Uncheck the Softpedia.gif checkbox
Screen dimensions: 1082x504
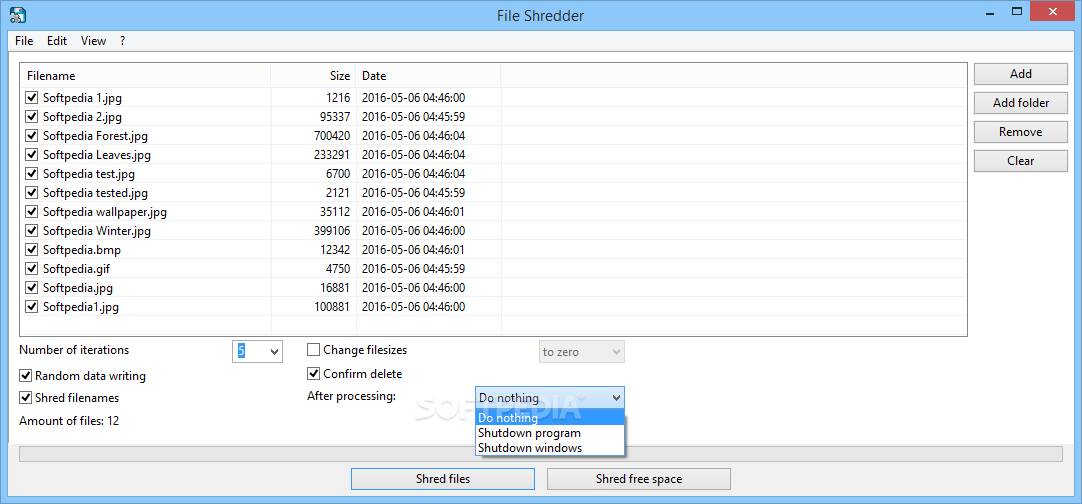[x=32, y=269]
